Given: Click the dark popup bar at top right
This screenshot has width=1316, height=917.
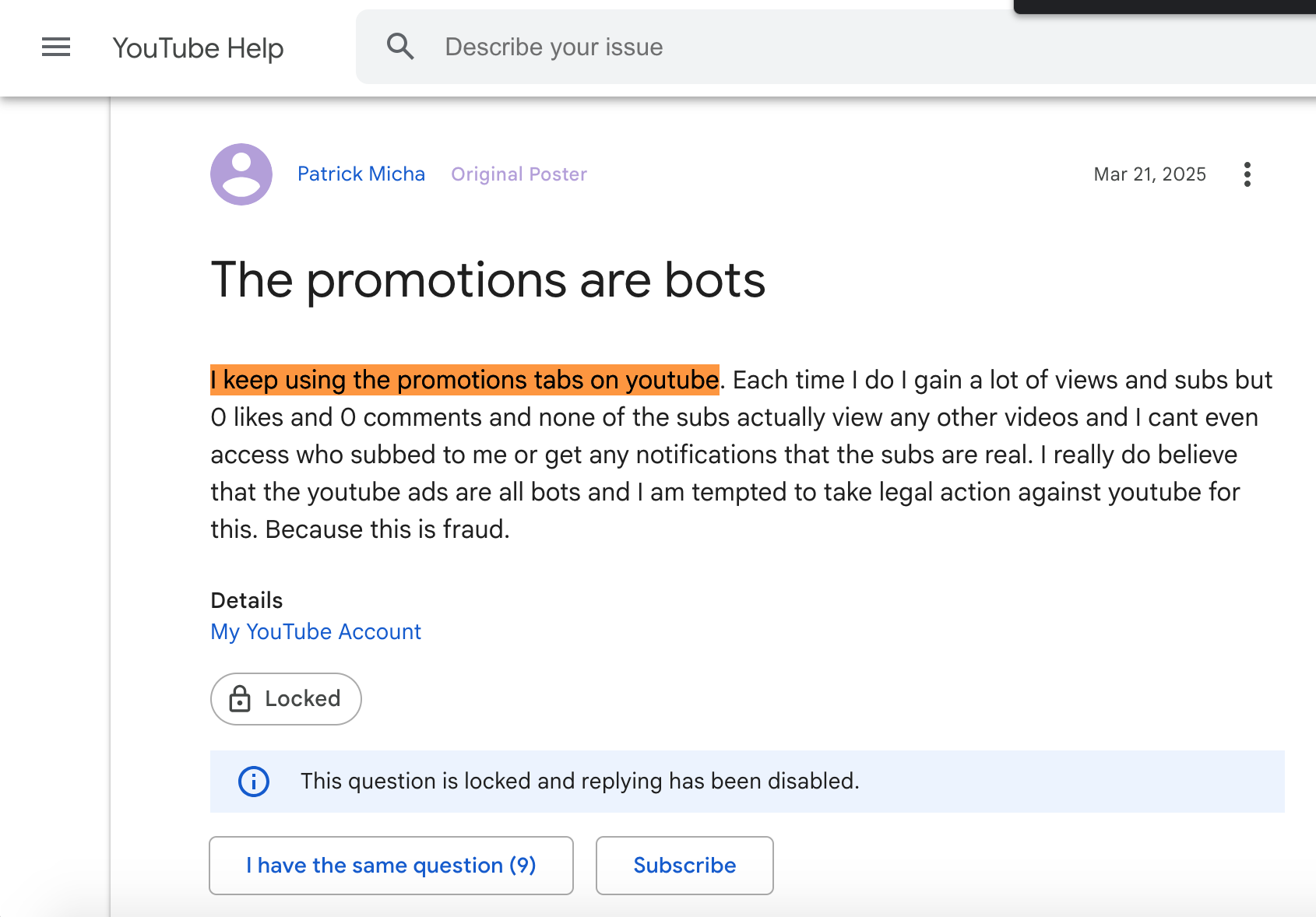Looking at the screenshot, I should point(1165,6).
